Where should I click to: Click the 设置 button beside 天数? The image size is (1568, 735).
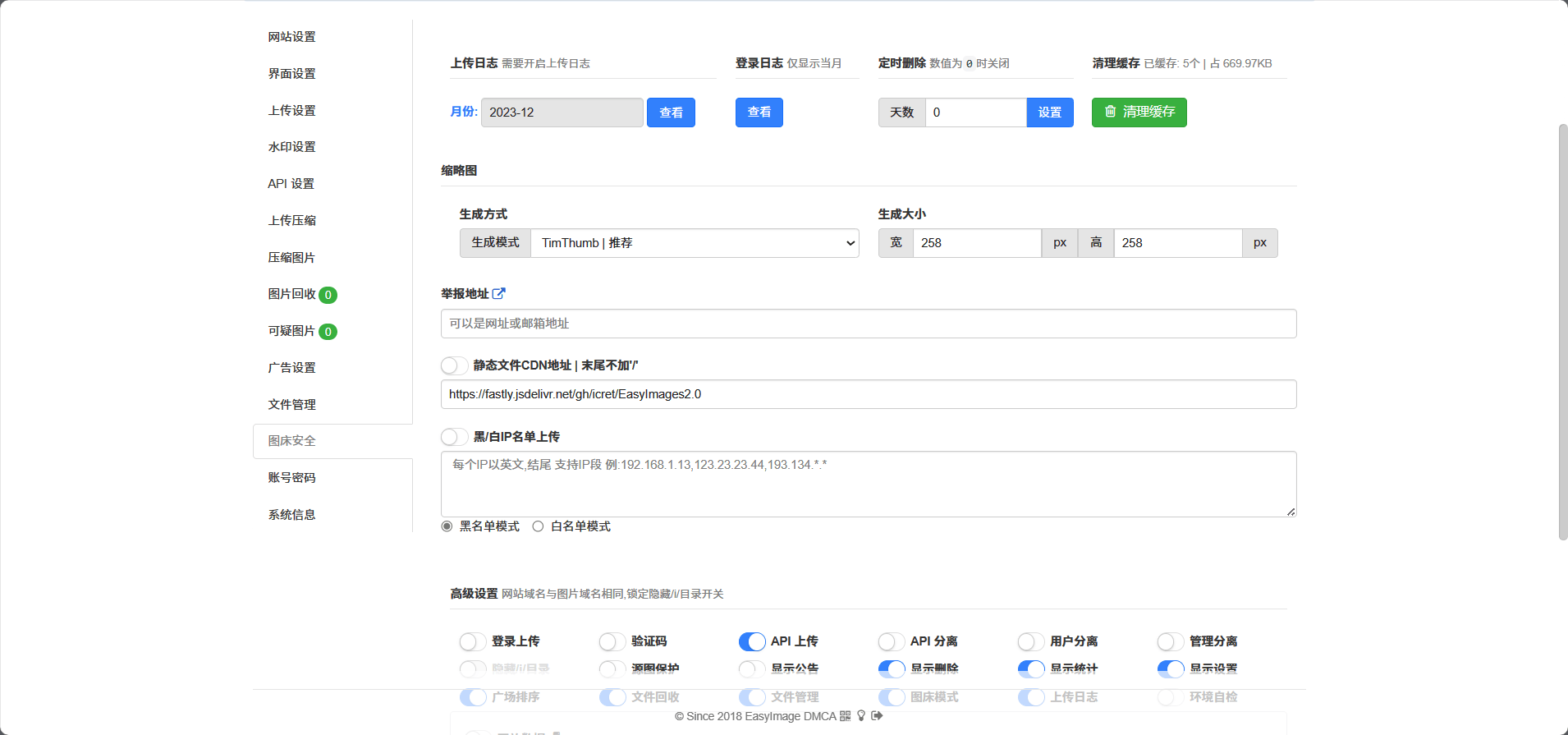1049,113
